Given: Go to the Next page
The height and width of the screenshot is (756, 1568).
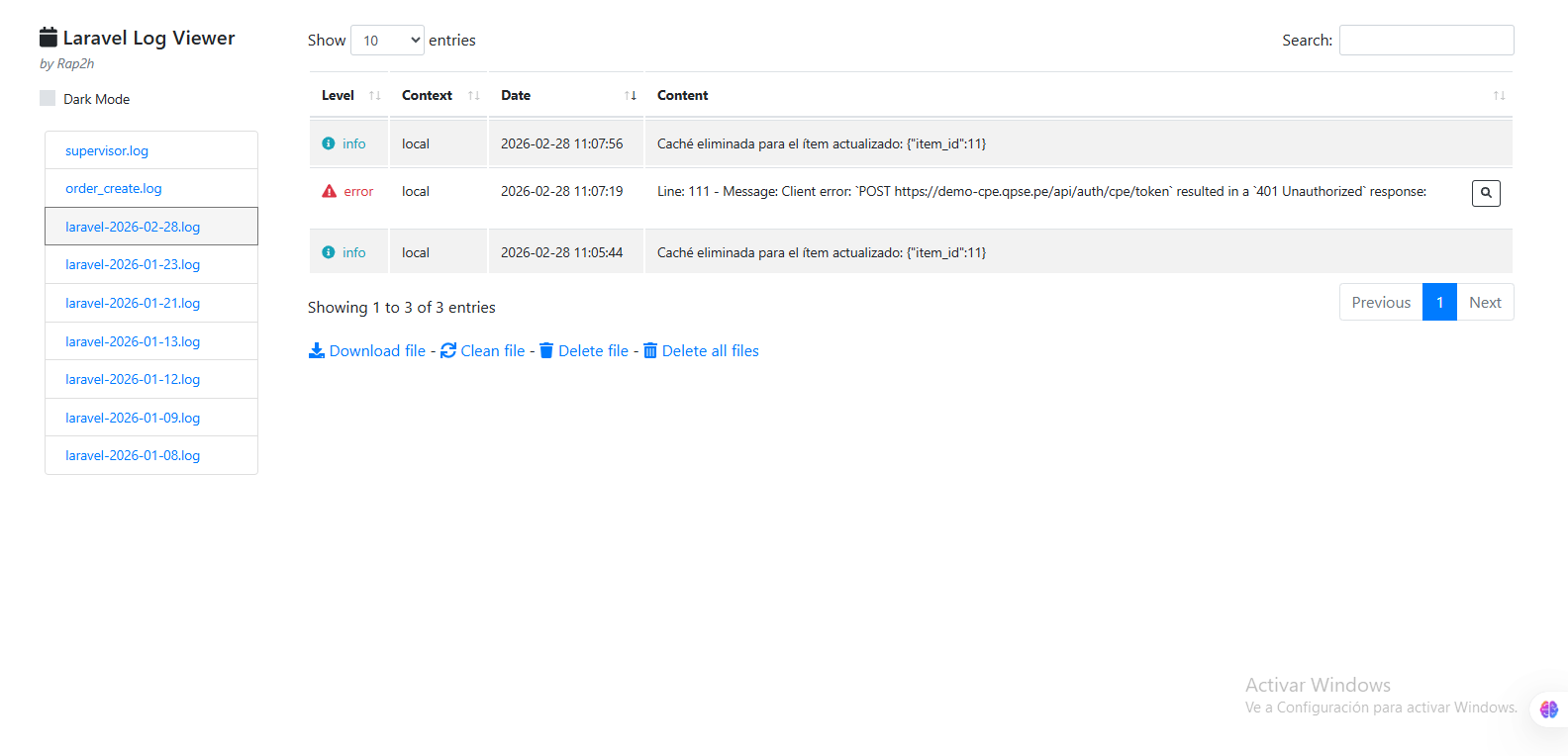Looking at the screenshot, I should point(1485,303).
